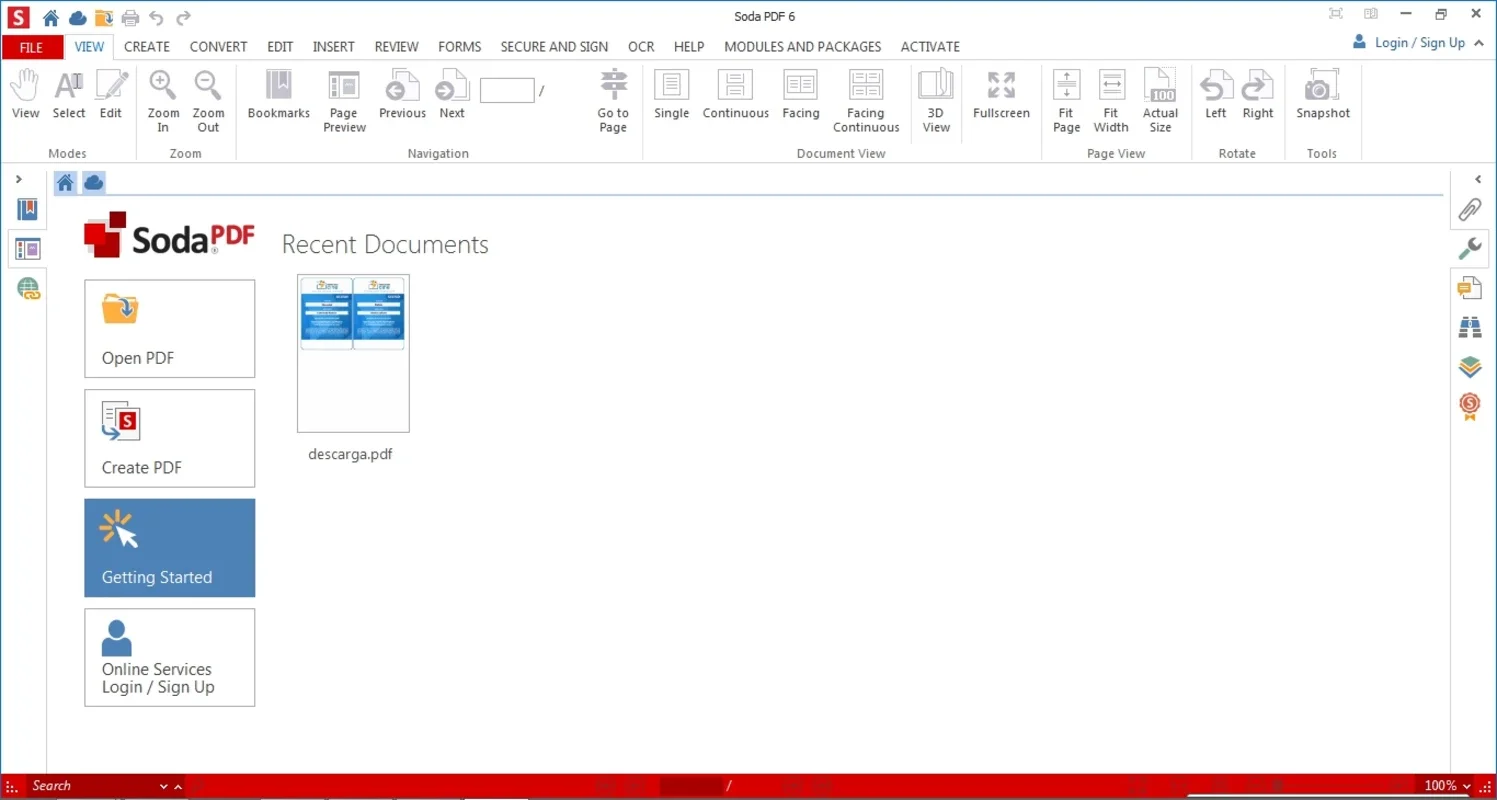Open the attachments paperclip panel
1497x800 pixels.
pyautogui.click(x=1469, y=209)
